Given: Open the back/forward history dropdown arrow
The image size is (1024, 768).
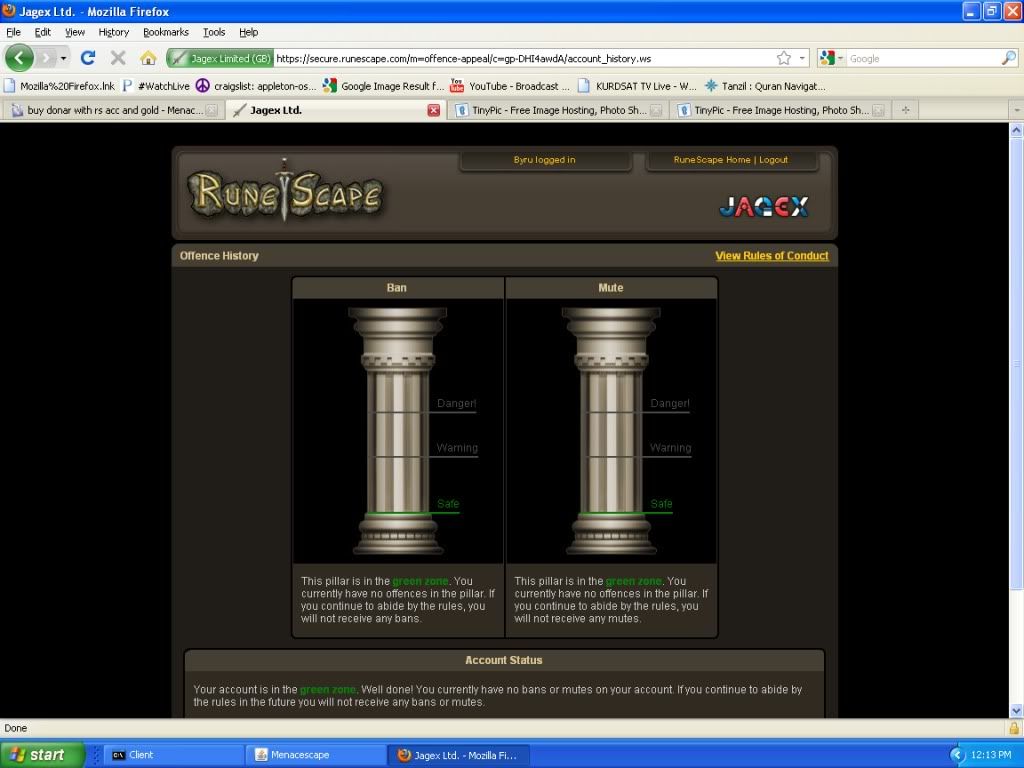Looking at the screenshot, I should [63, 58].
